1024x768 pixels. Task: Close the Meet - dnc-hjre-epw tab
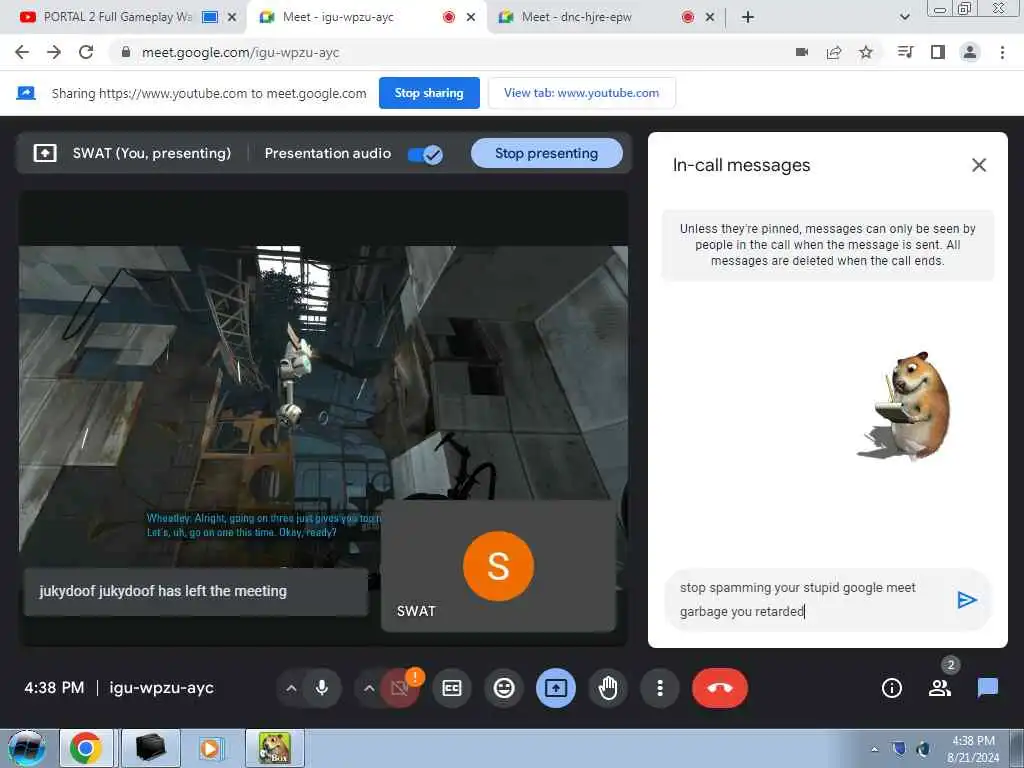pyautogui.click(x=710, y=17)
